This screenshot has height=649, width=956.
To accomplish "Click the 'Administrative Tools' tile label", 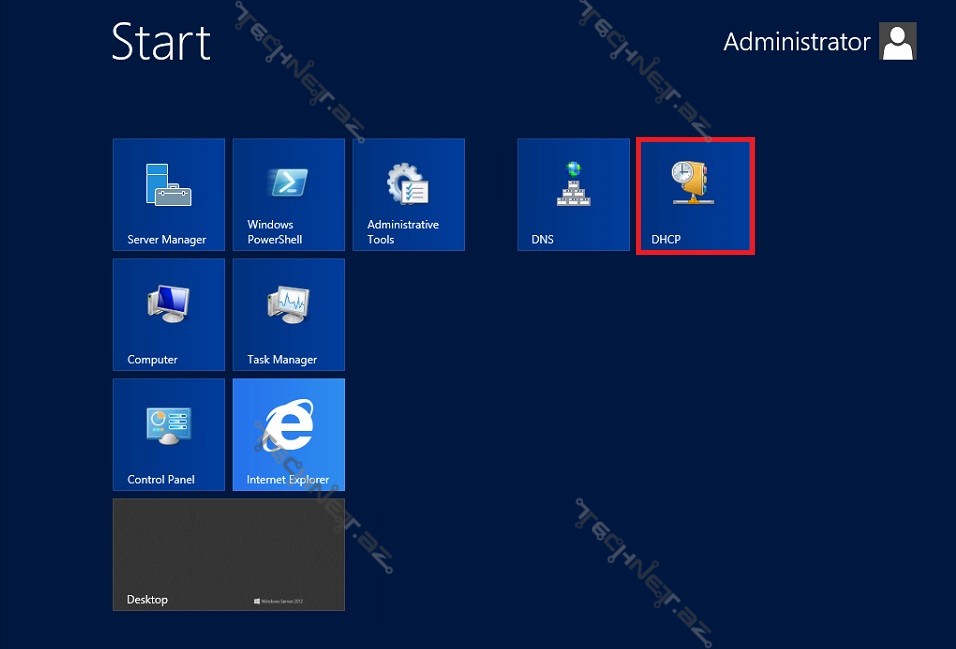I will point(402,232).
